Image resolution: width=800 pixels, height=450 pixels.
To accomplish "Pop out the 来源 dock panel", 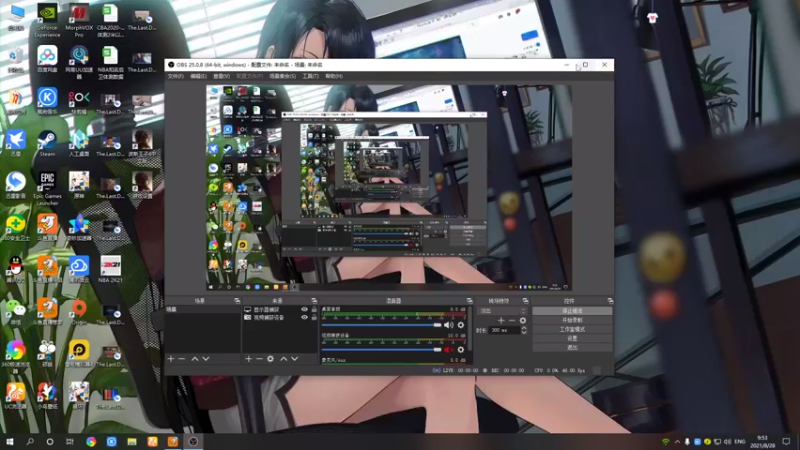I will click(314, 301).
